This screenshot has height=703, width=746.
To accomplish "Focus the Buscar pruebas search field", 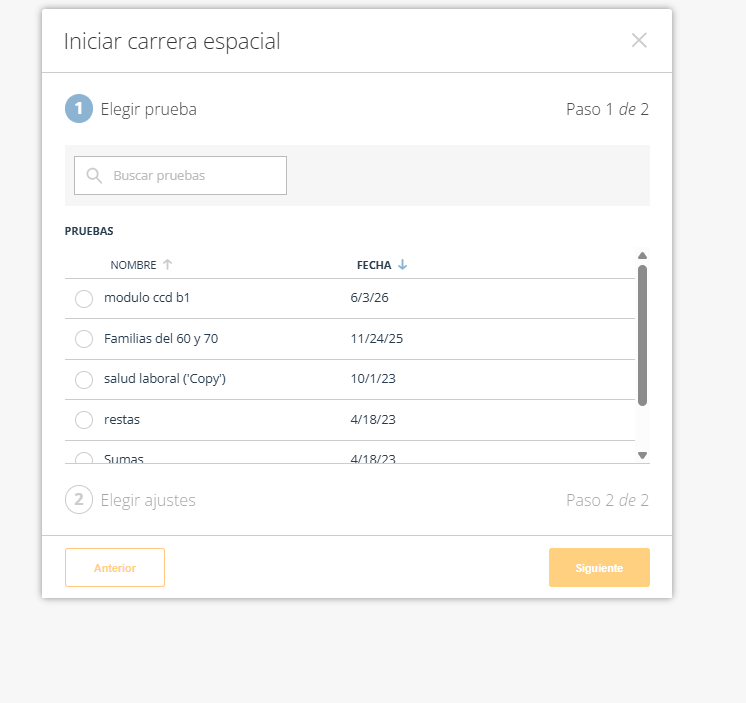I will coord(180,176).
